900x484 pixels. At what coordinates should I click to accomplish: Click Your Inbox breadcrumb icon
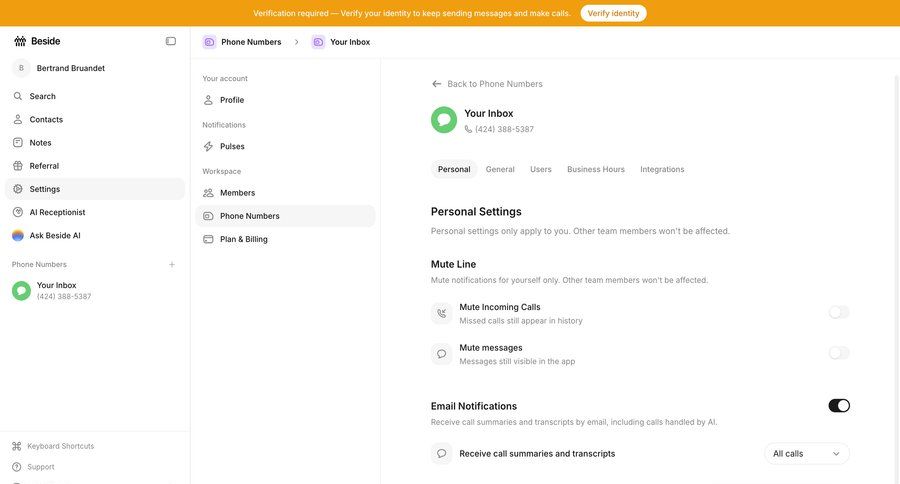click(318, 42)
